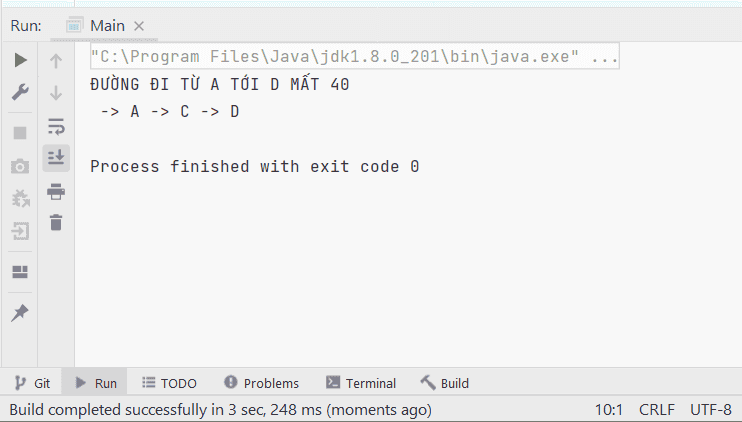Clear the console with the trash icon
The height and width of the screenshot is (422, 742).
[x=56, y=222]
